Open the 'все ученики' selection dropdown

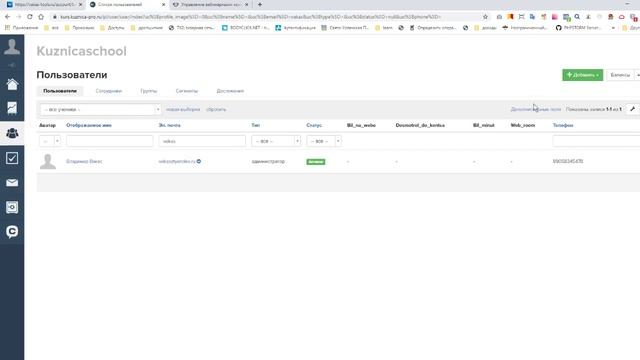click(100, 109)
